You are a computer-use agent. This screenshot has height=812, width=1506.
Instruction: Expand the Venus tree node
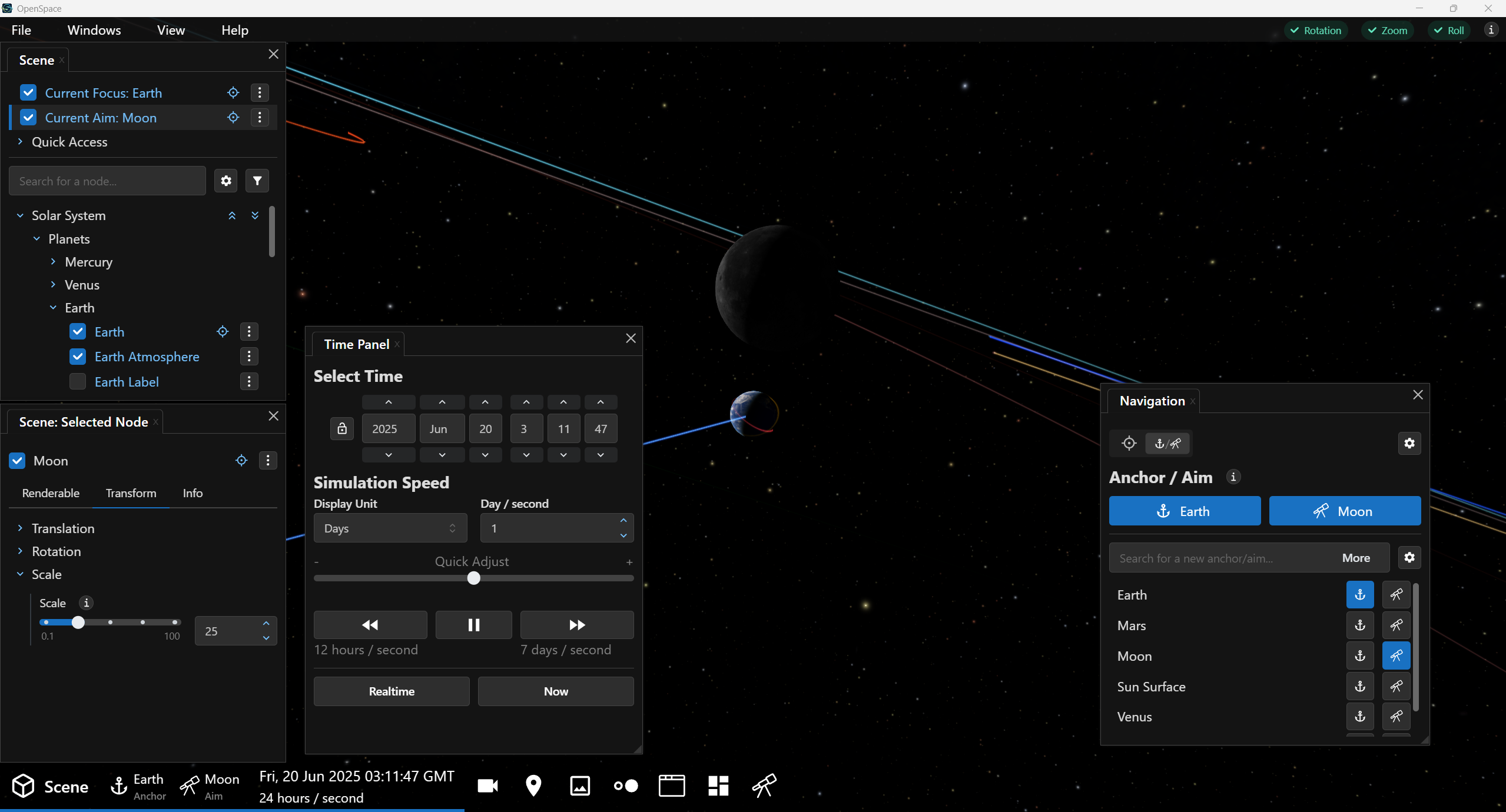pyautogui.click(x=53, y=285)
